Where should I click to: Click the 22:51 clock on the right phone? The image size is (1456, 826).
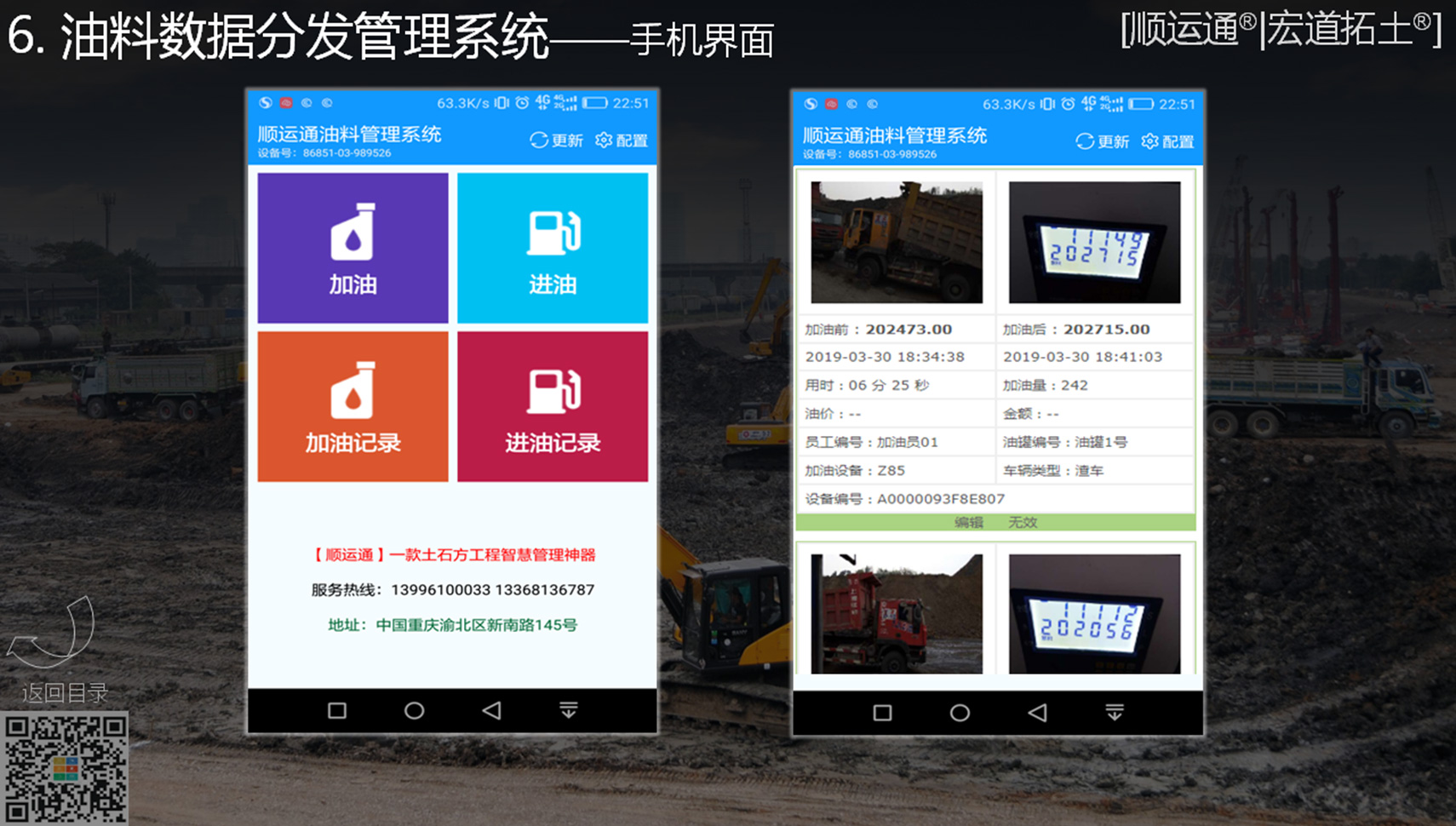(1178, 104)
